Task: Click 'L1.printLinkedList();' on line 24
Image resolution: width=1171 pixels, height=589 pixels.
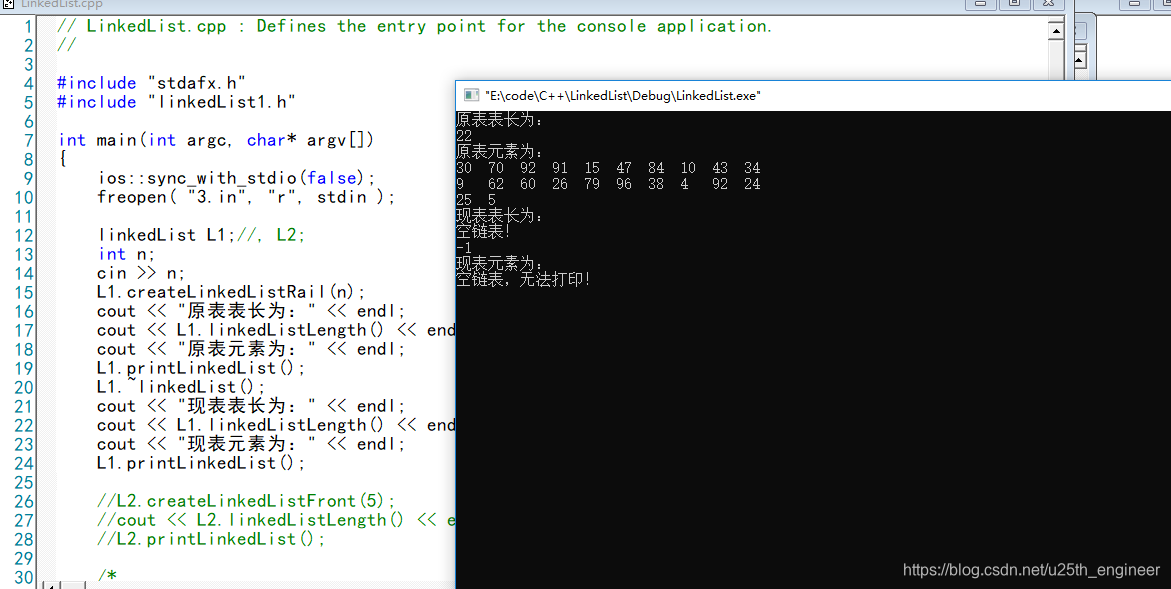Action: tap(201, 463)
